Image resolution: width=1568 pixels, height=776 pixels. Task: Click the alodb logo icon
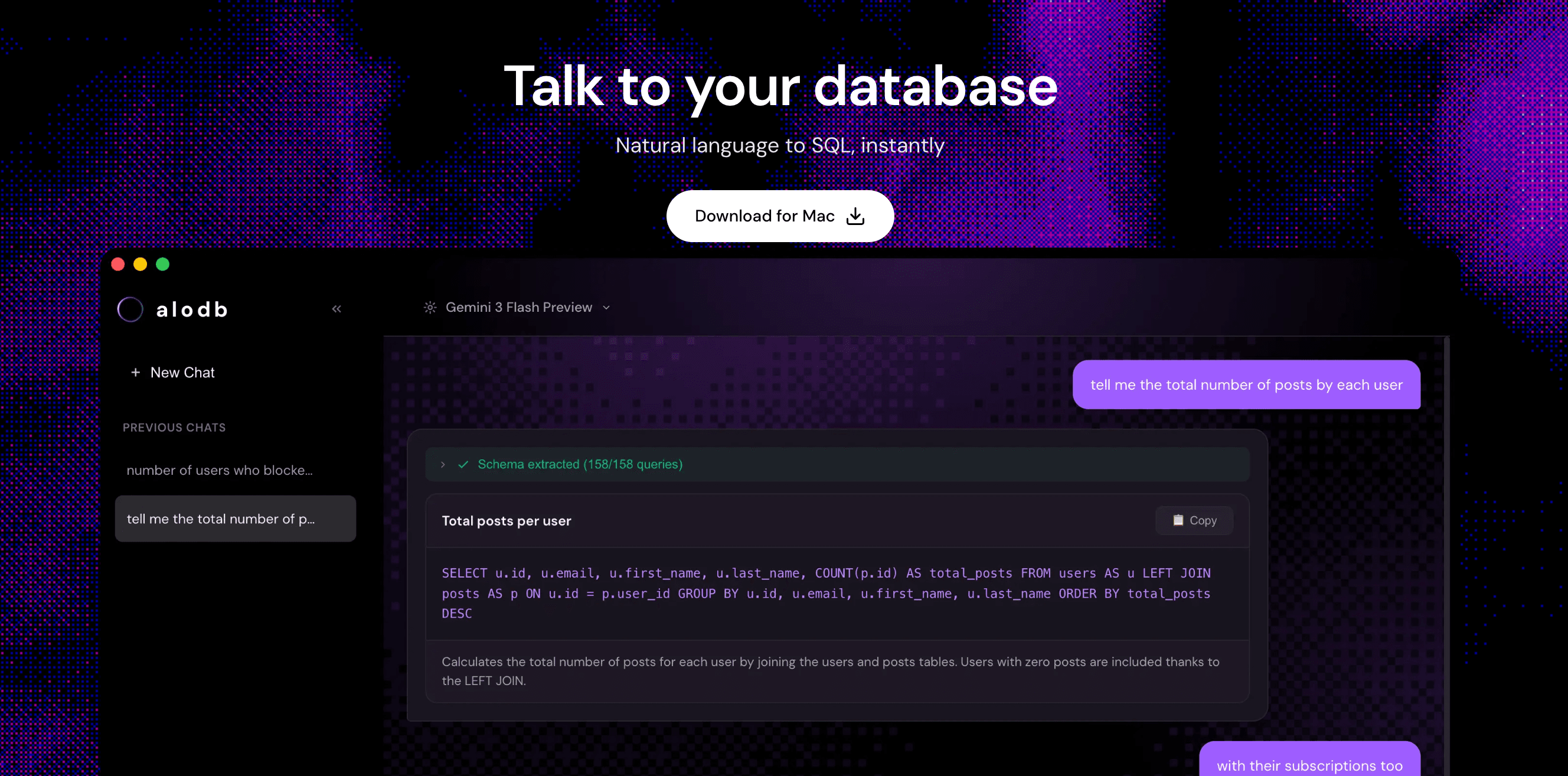(130, 309)
